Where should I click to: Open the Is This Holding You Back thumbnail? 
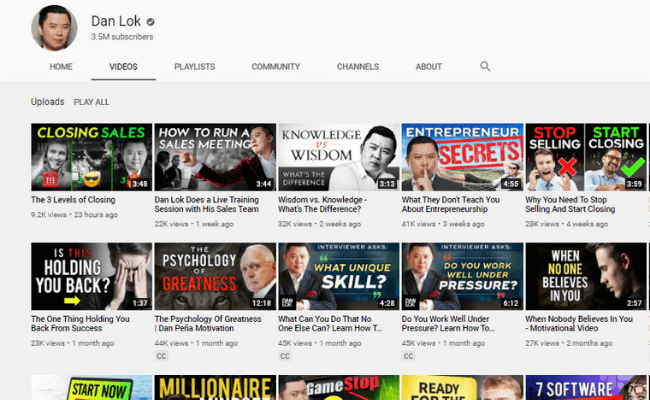pyautogui.click(x=91, y=276)
